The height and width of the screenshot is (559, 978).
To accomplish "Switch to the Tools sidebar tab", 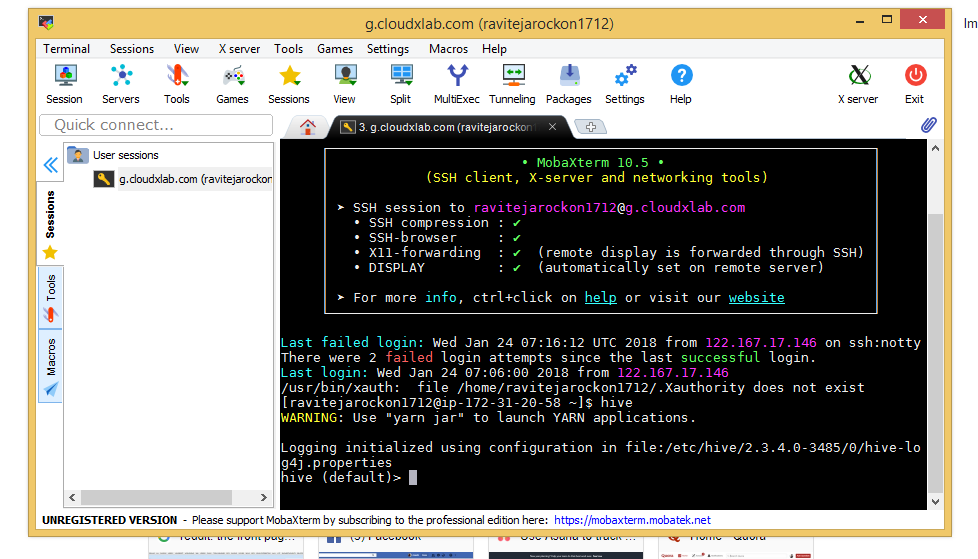I will [51, 298].
